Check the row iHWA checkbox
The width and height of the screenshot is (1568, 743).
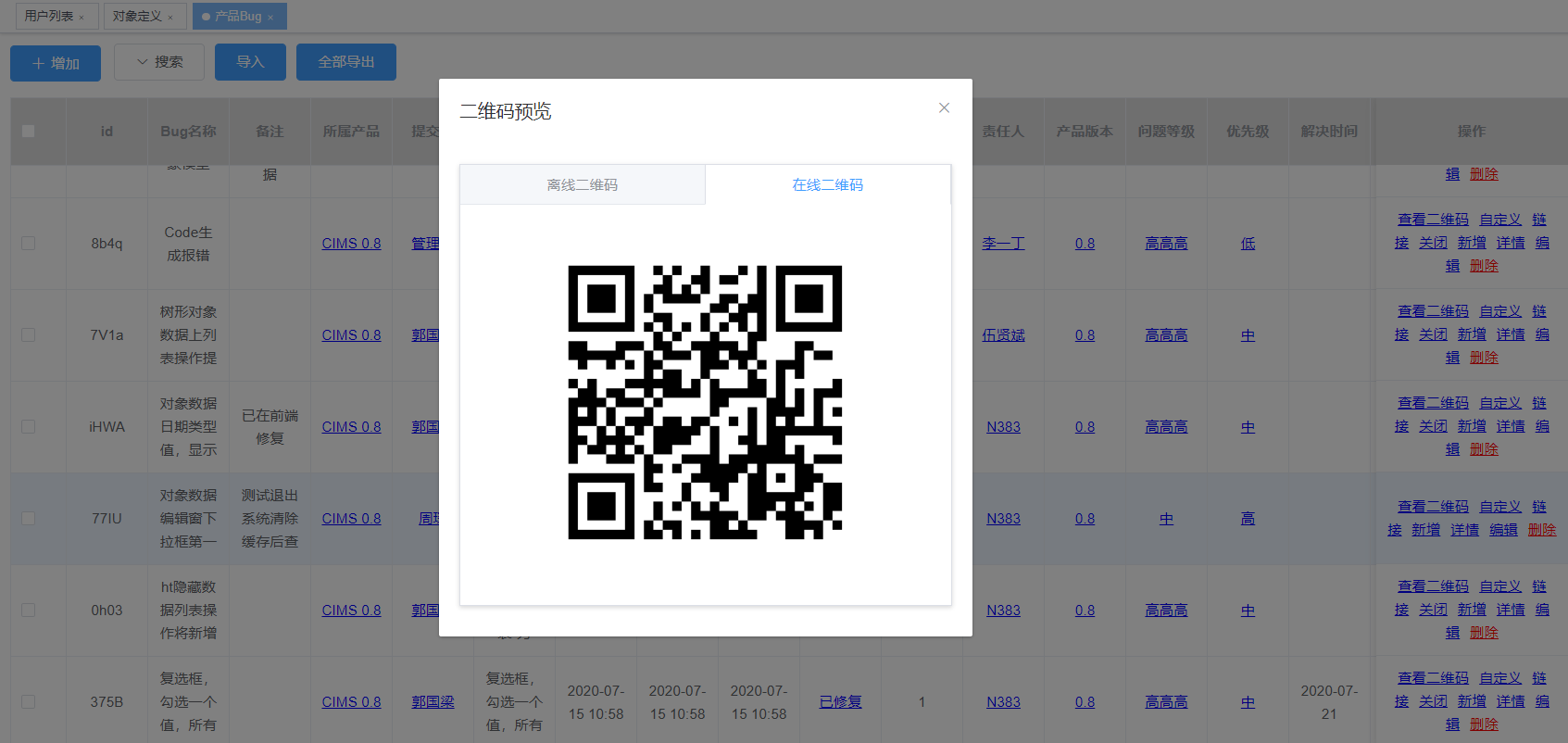(29, 426)
